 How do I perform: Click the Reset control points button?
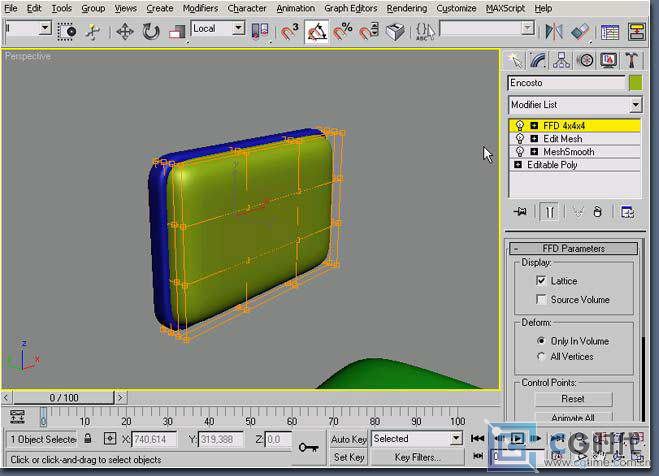click(573, 399)
